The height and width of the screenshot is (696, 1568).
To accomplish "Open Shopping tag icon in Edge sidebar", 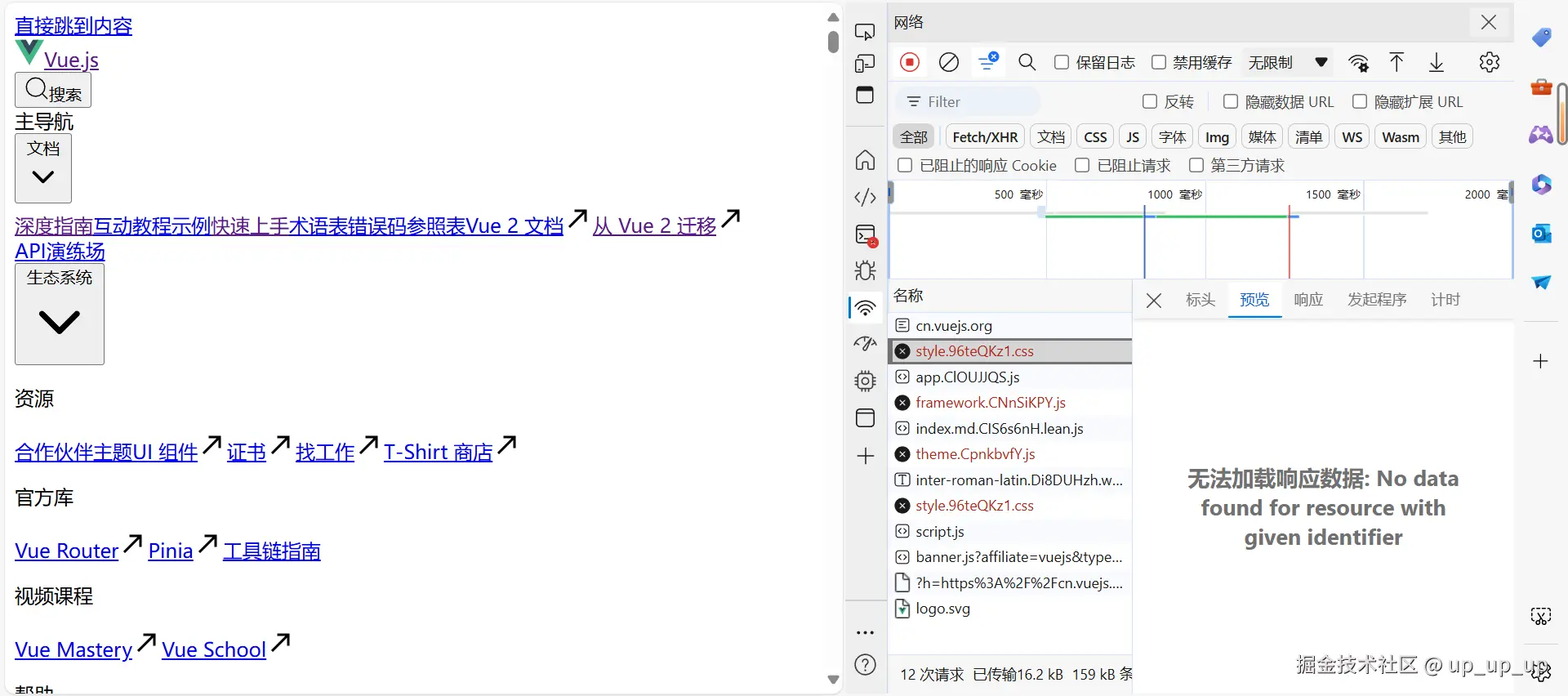I will pyautogui.click(x=1541, y=38).
